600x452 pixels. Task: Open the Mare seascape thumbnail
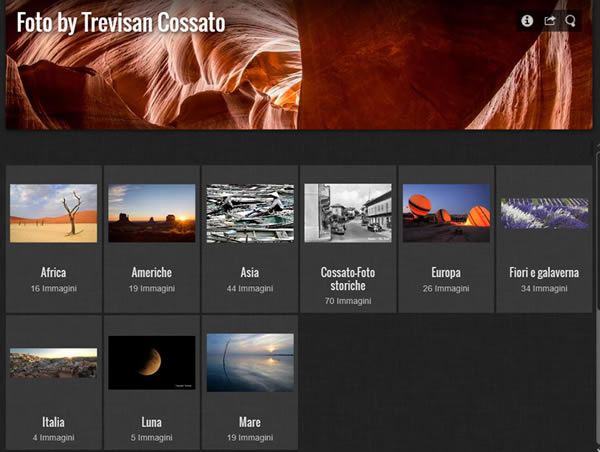click(x=250, y=363)
